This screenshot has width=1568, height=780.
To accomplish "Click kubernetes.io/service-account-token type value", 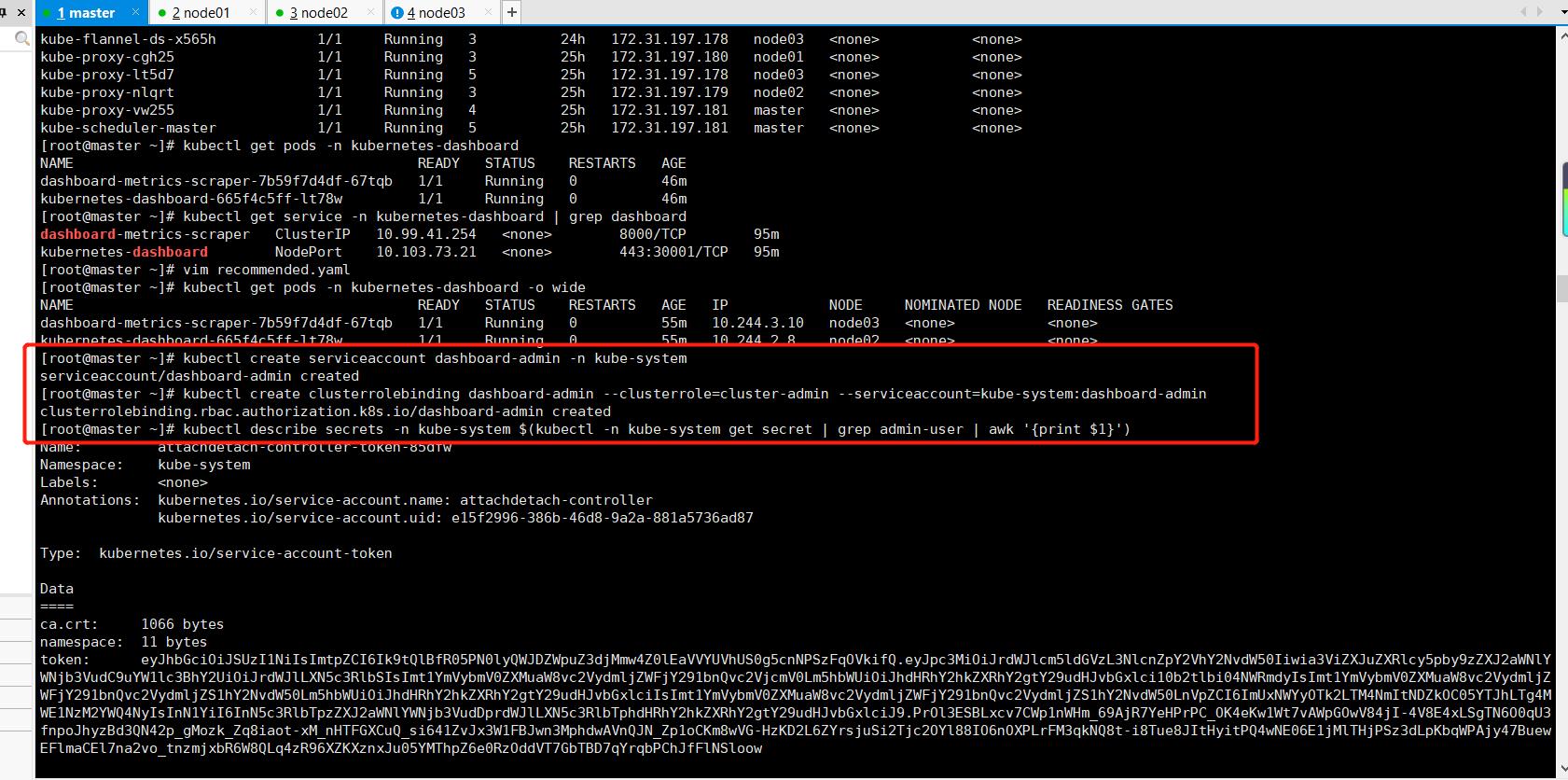I will (x=245, y=553).
